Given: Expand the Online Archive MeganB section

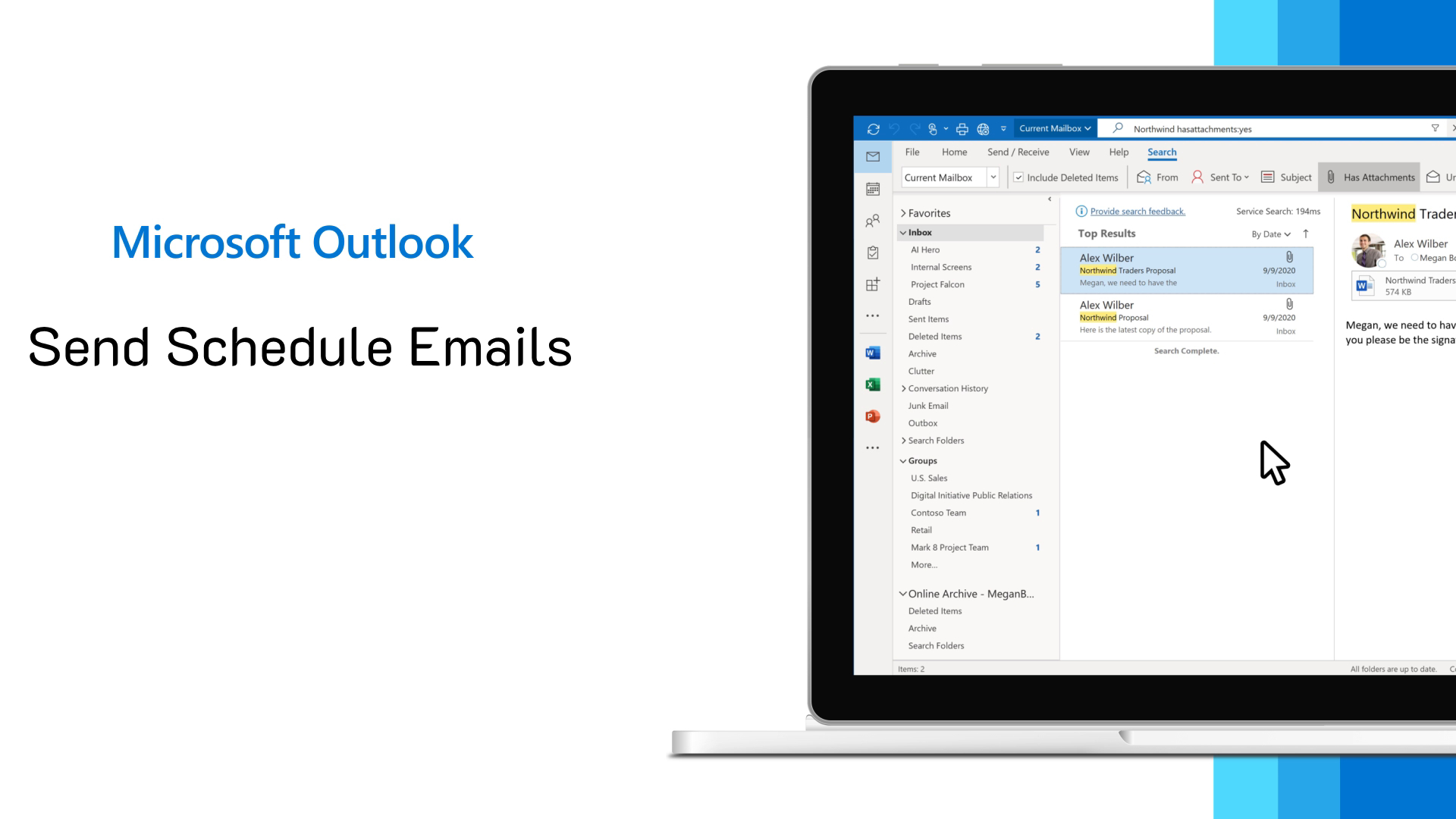Looking at the screenshot, I should 901,592.
